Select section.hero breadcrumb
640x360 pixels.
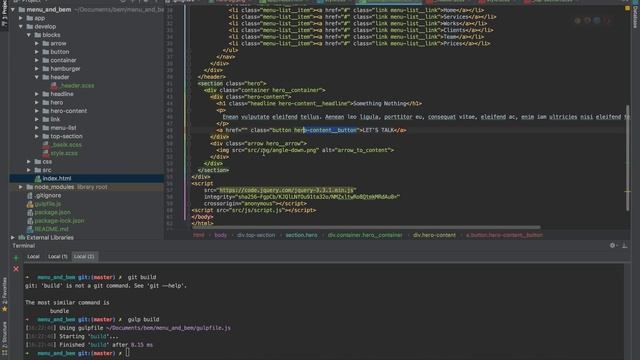click(301, 235)
